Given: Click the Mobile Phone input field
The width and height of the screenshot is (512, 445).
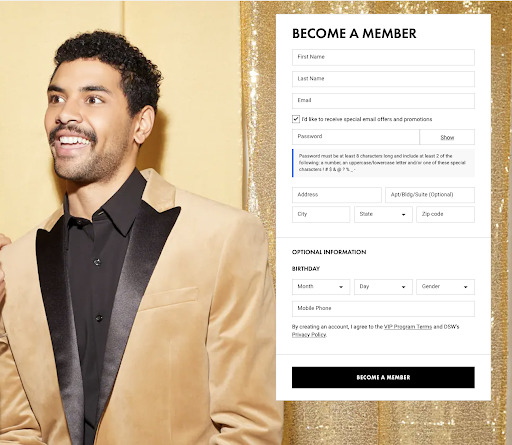Looking at the screenshot, I should pyautogui.click(x=383, y=309).
